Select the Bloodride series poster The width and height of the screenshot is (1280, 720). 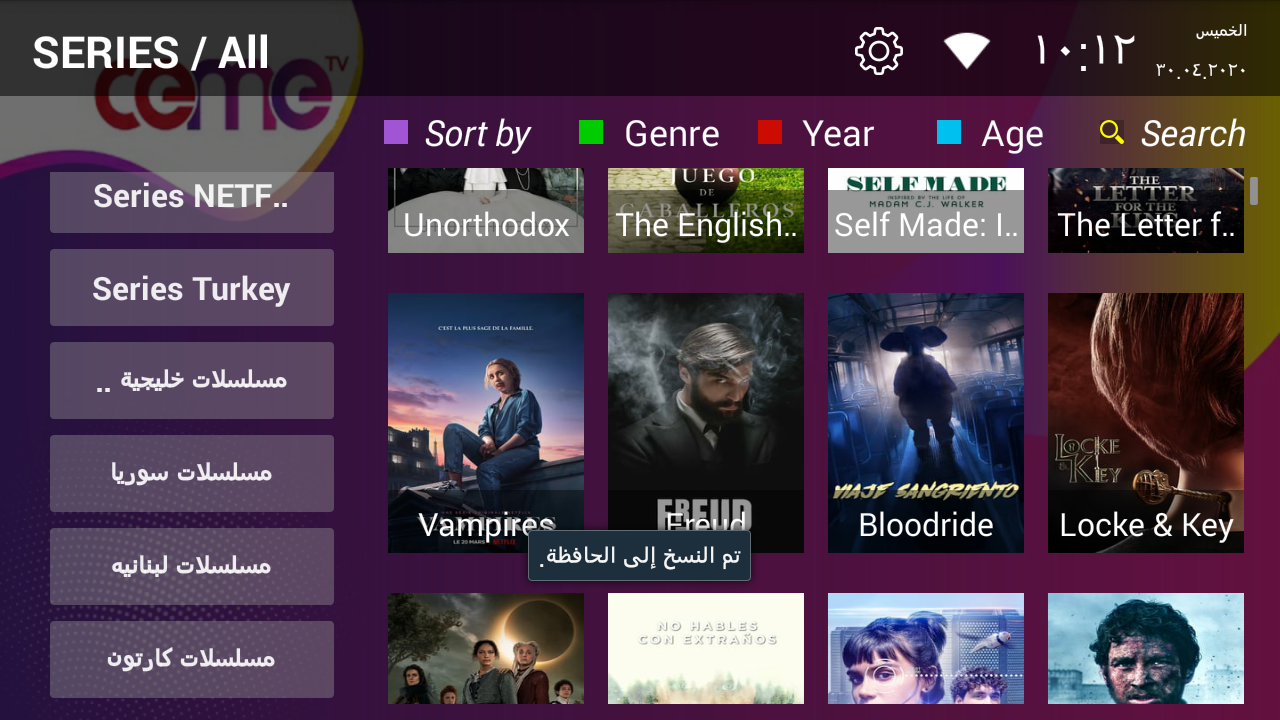[926, 423]
